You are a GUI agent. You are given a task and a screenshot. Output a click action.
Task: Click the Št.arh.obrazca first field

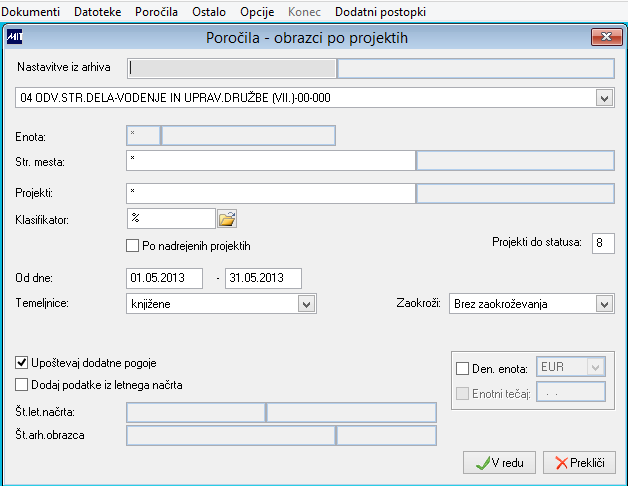[231, 436]
